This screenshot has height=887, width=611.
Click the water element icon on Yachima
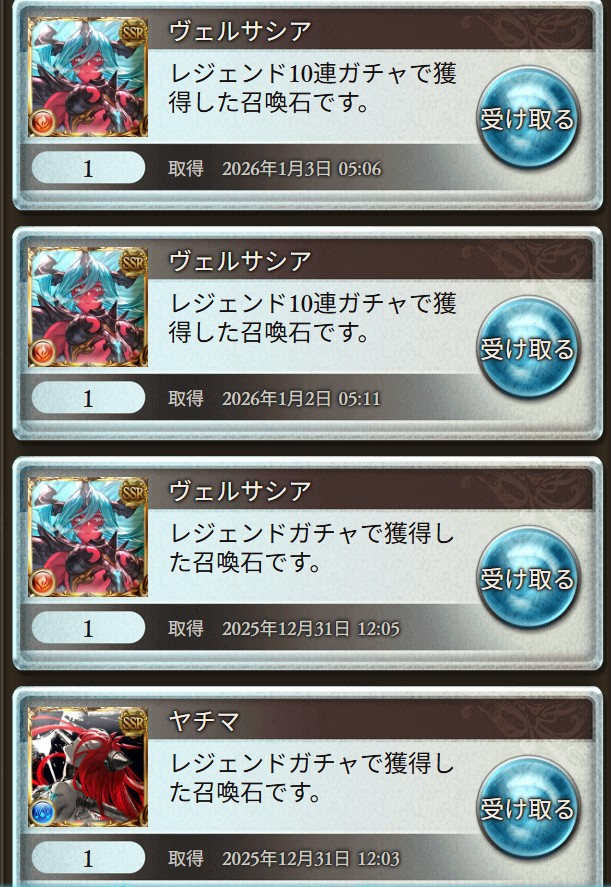(42, 813)
